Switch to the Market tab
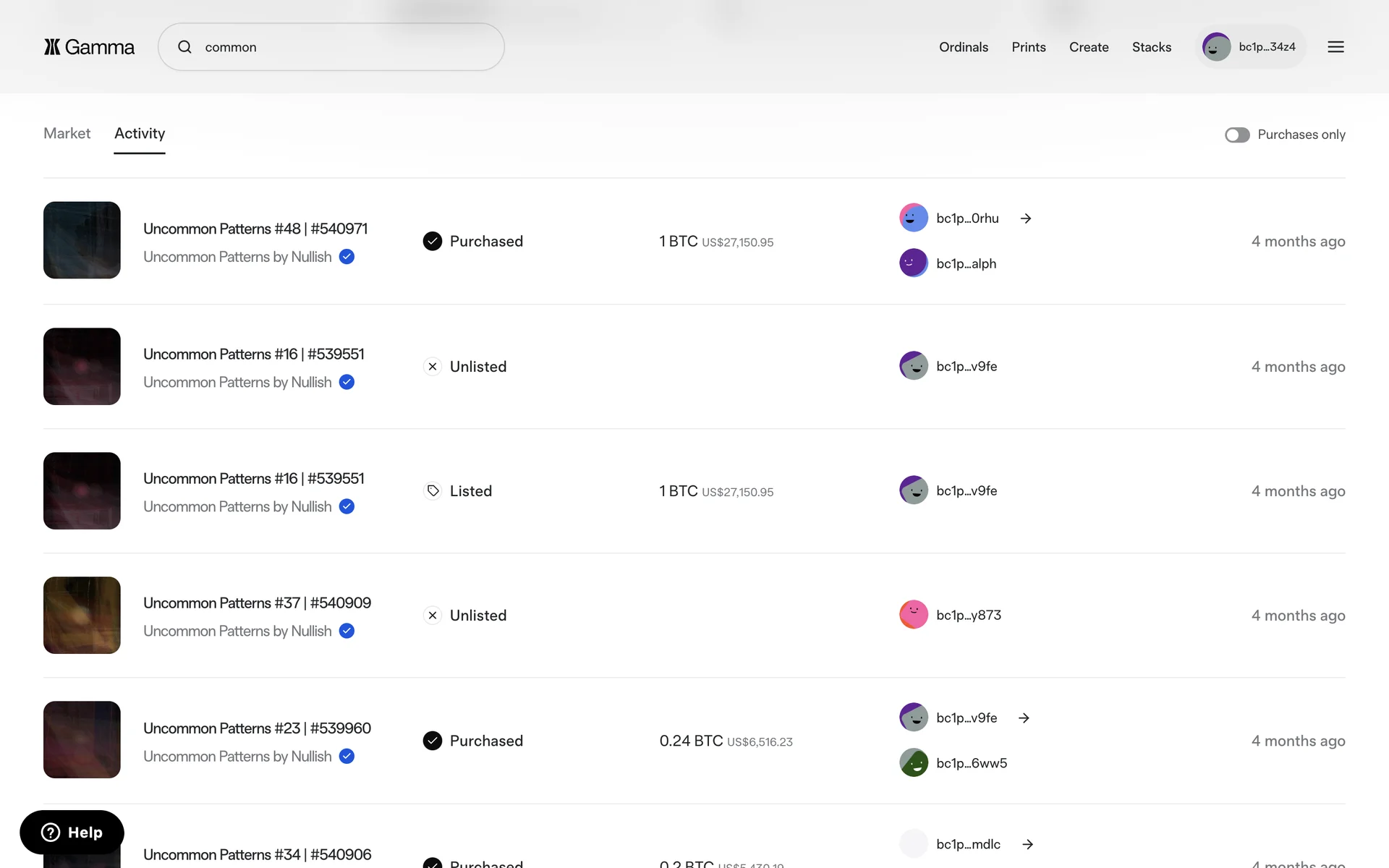1389x868 pixels. click(67, 133)
